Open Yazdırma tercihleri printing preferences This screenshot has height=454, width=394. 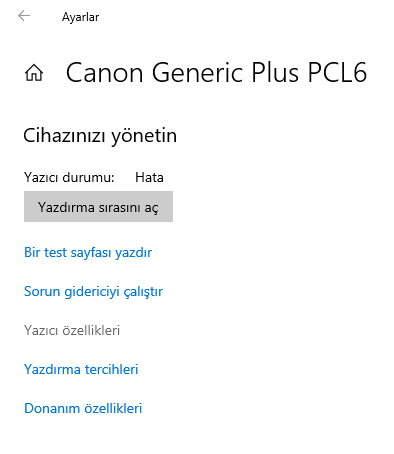[81, 369]
